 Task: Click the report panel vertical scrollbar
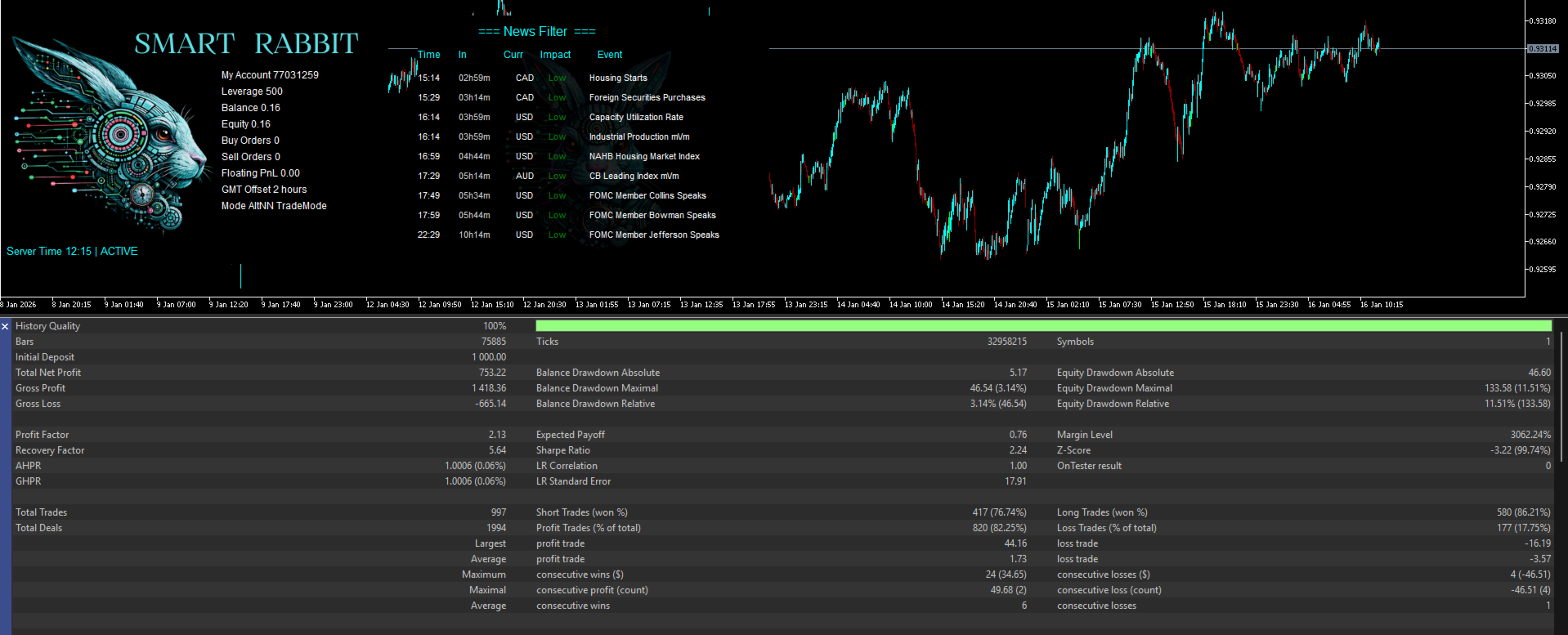click(1562, 396)
